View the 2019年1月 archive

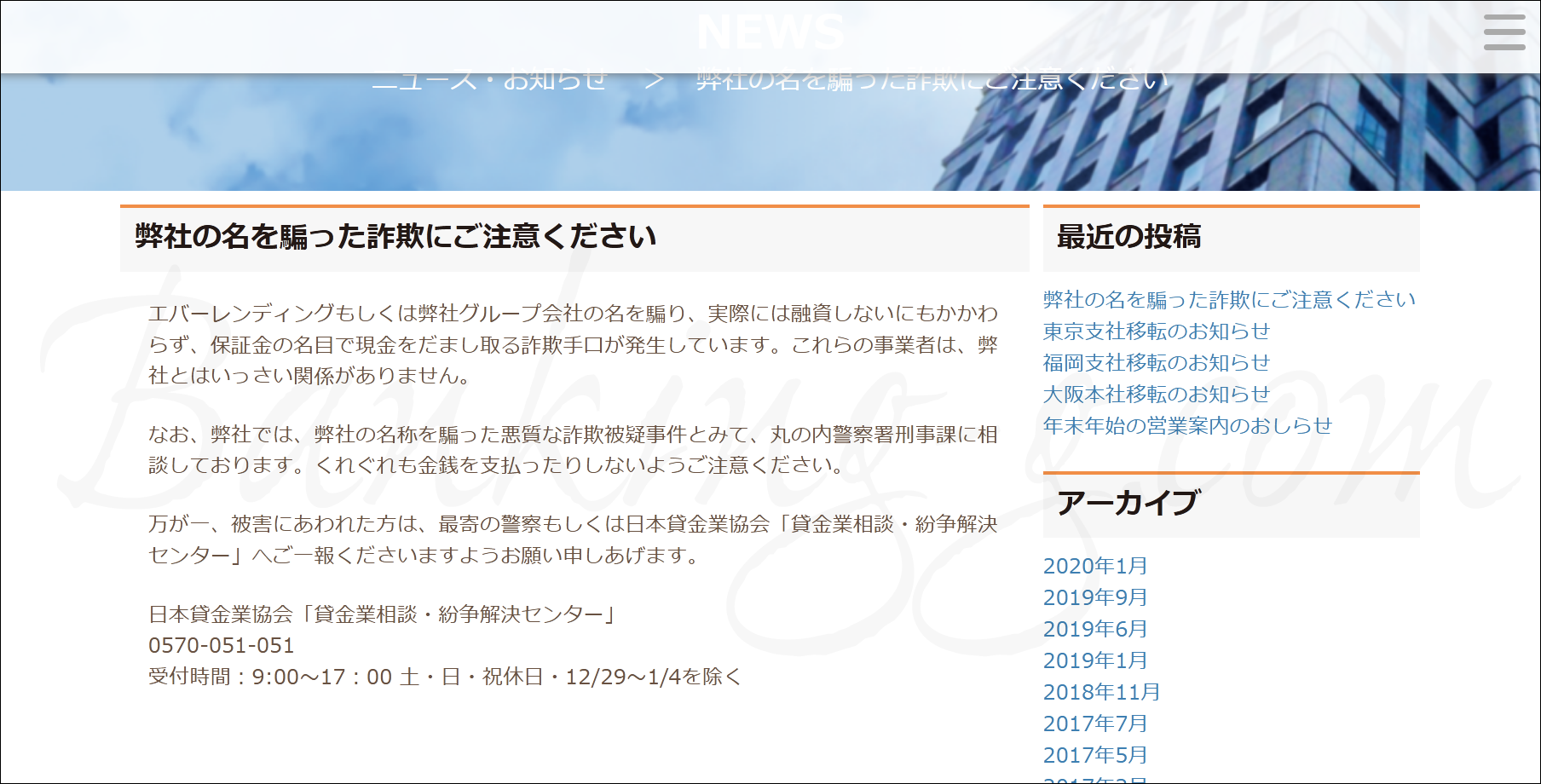[1095, 660]
